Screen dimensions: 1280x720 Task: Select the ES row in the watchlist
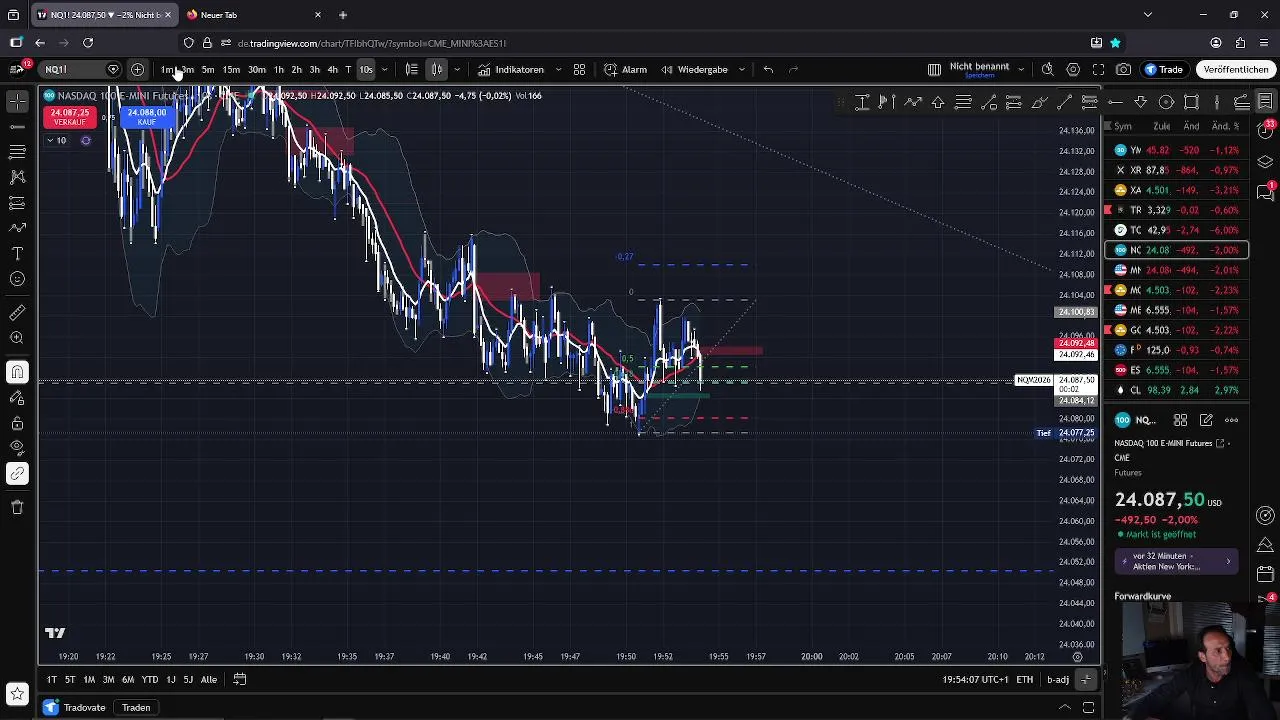tap(1176, 370)
